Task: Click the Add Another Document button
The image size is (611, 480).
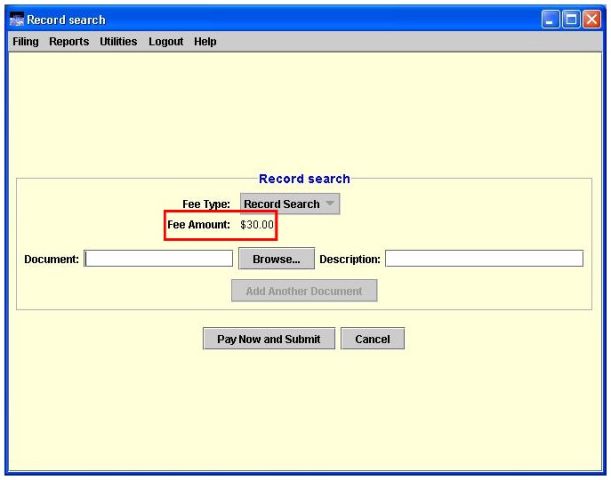Action: click(304, 291)
